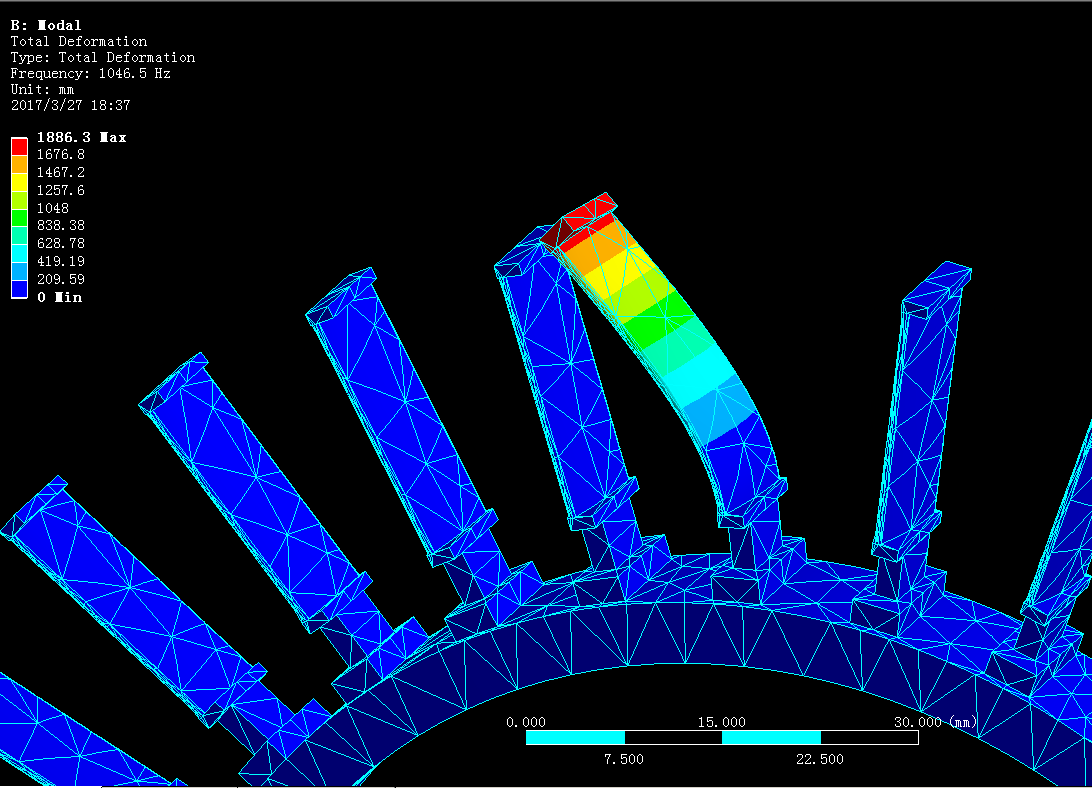Click the 1257.6 legend value

click(61, 190)
